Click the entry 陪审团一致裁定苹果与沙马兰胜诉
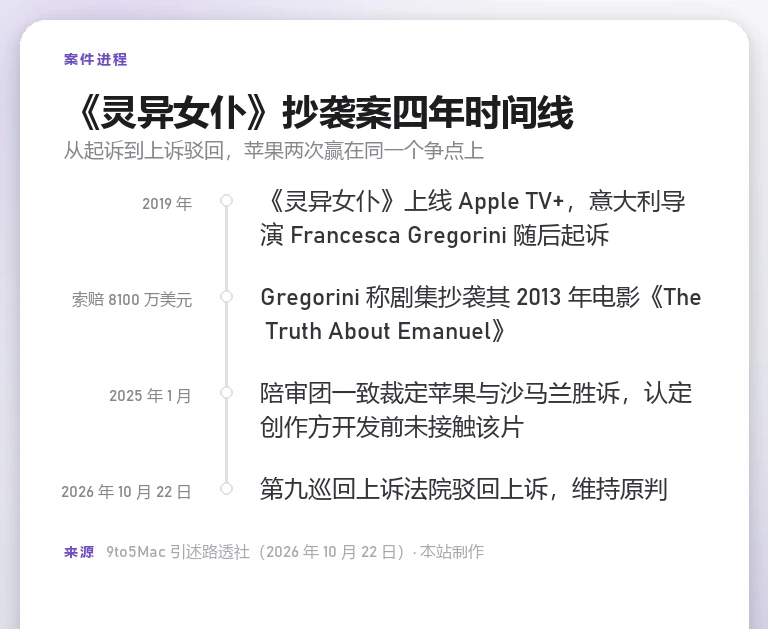Screen dimensions: 768x629 [x=476, y=410]
